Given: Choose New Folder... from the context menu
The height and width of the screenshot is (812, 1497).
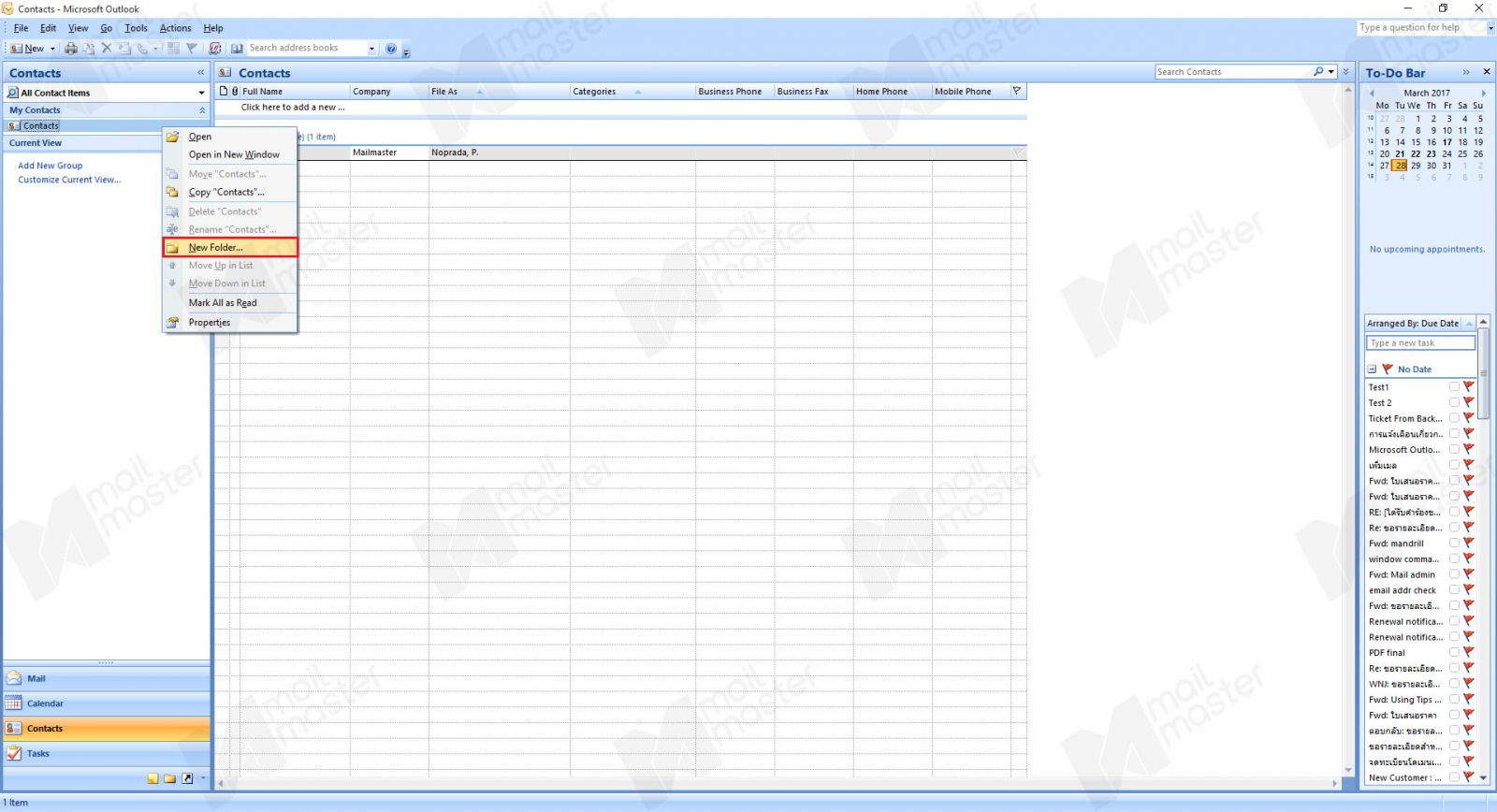Looking at the screenshot, I should tap(230, 248).
